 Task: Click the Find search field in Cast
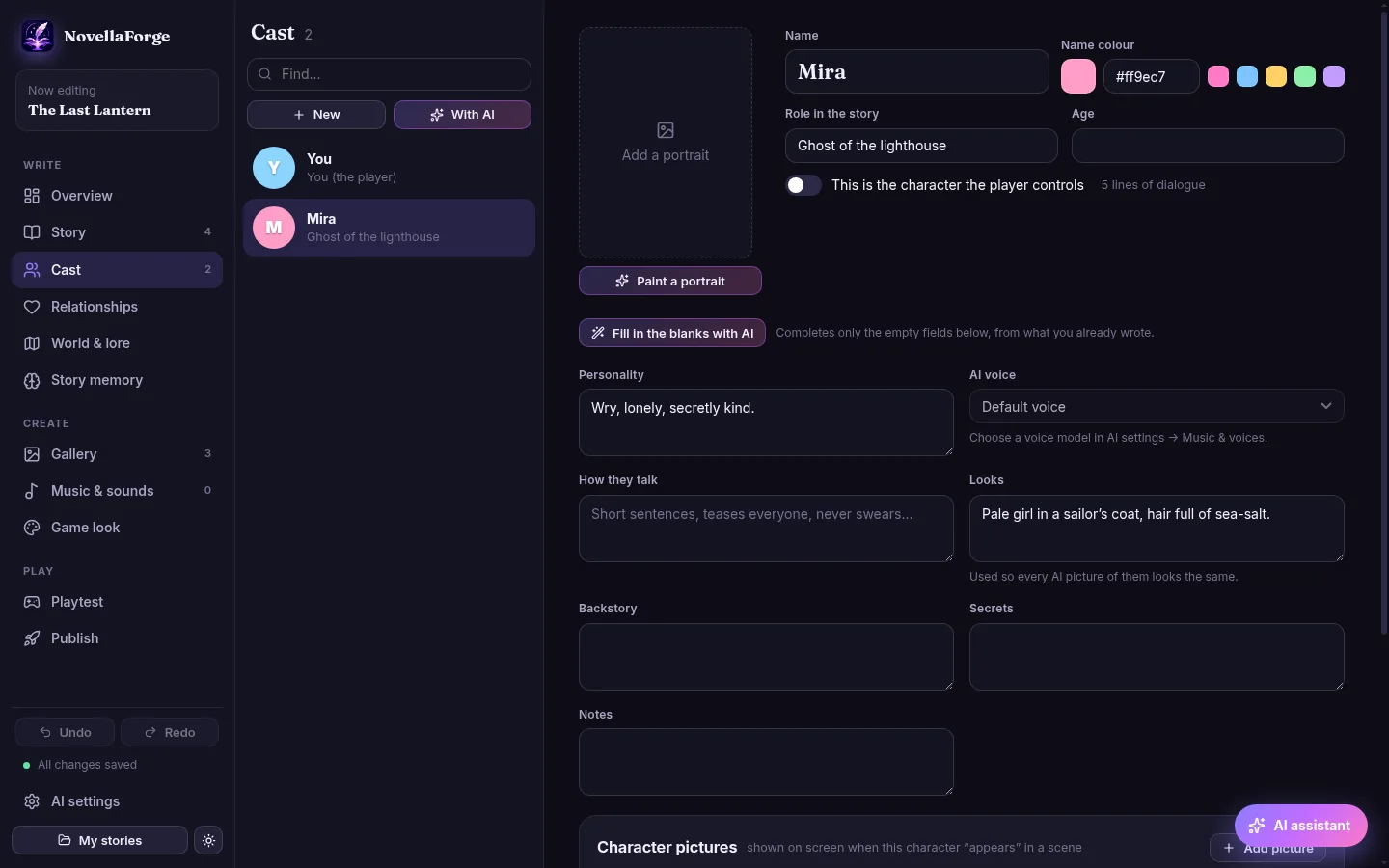pos(389,74)
